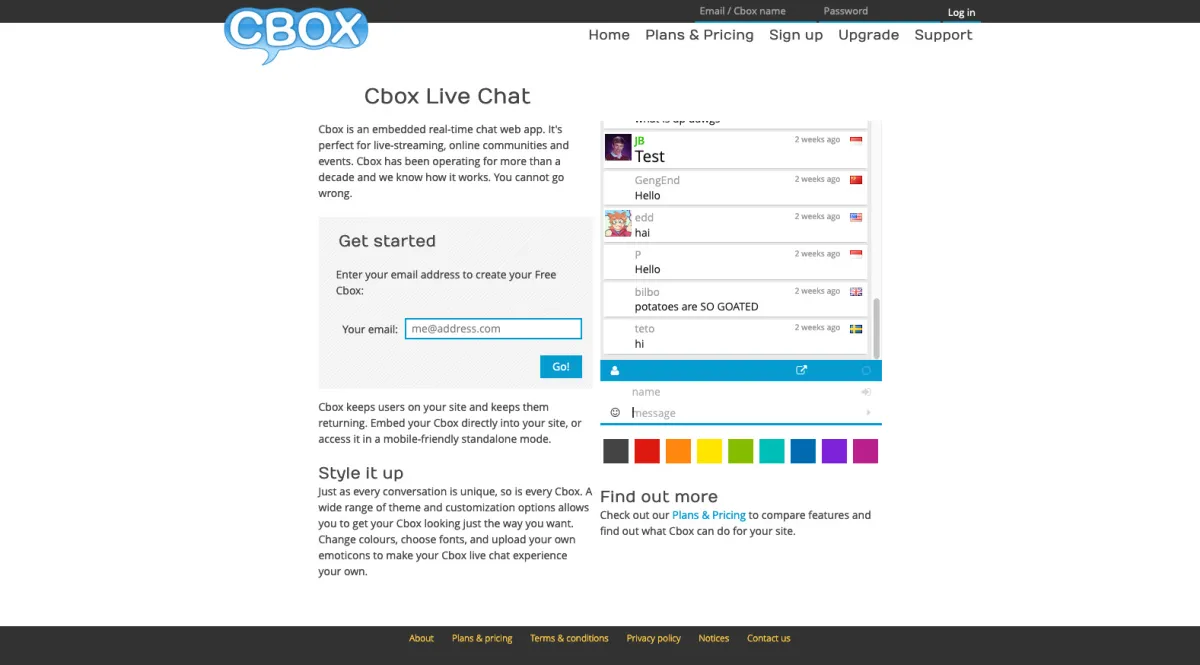Open the Notices footer link

[x=714, y=638]
